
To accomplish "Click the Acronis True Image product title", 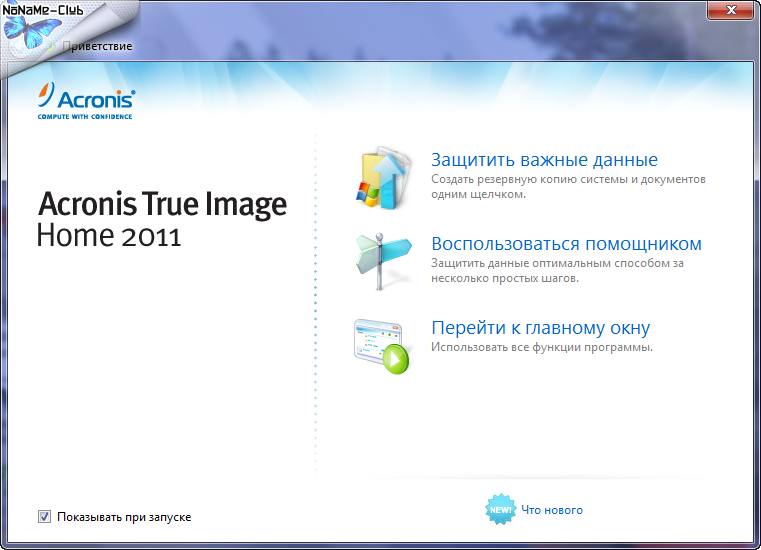I will coord(162,205).
